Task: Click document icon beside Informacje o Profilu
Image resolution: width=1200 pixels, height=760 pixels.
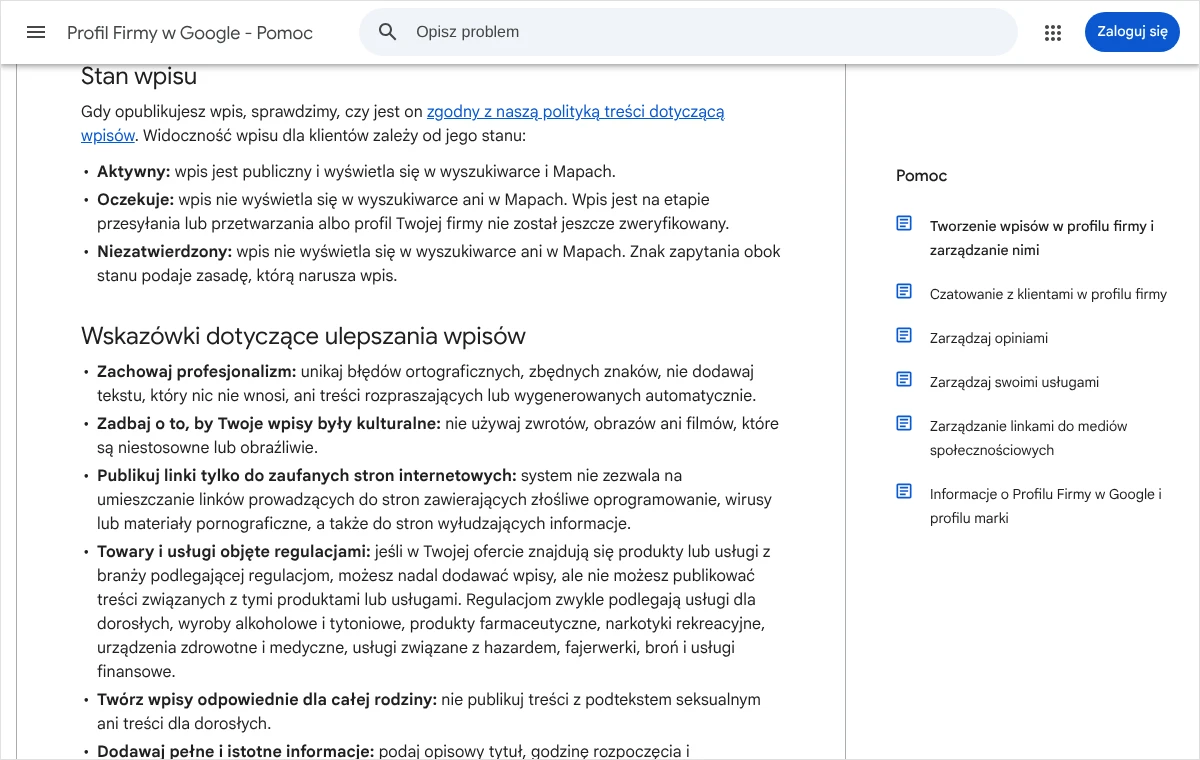Action: 904,491
